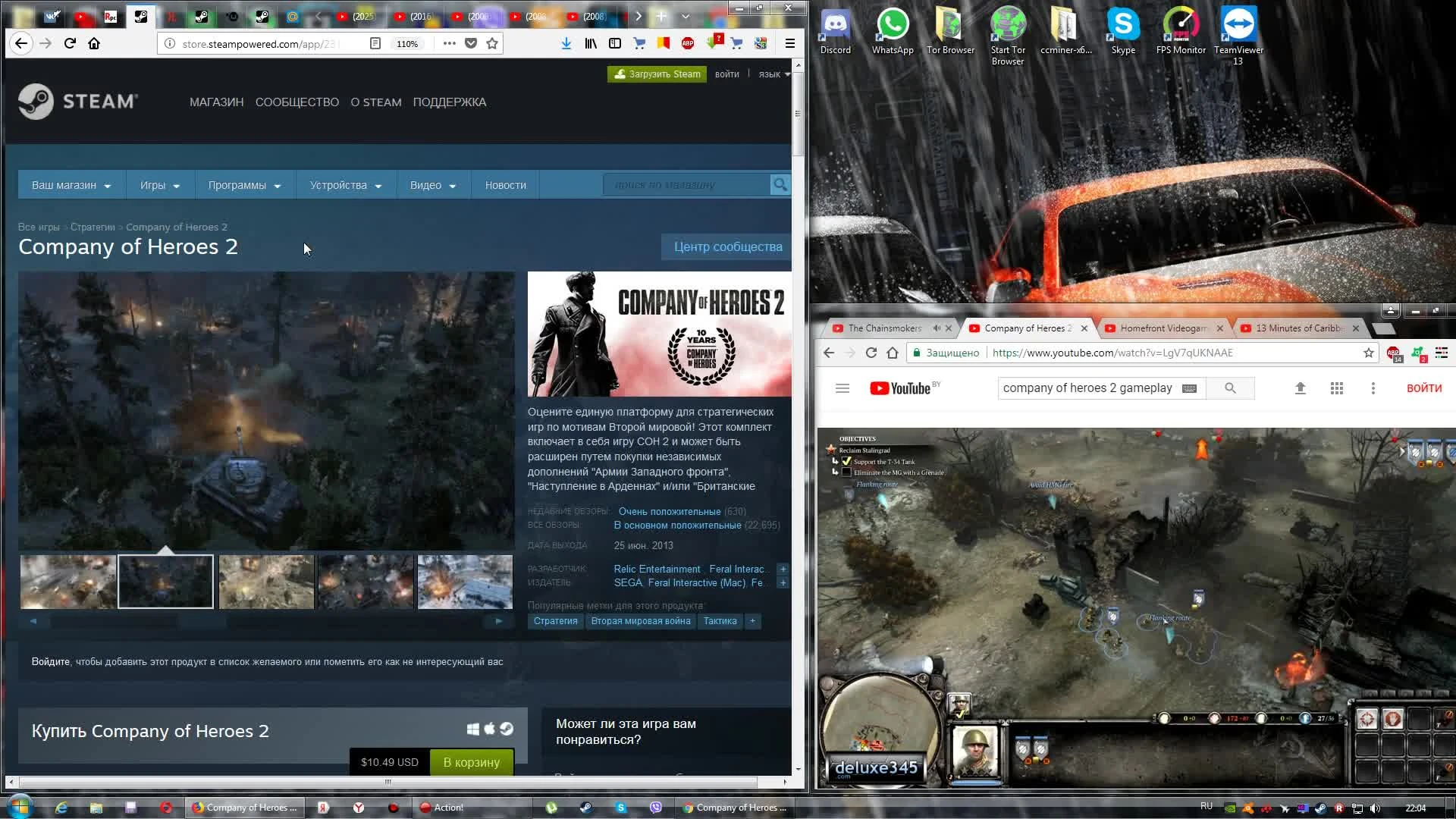This screenshot has width=1456, height=819.
Task: Mute the Chainsmokers tab audio icon
Action: click(937, 328)
